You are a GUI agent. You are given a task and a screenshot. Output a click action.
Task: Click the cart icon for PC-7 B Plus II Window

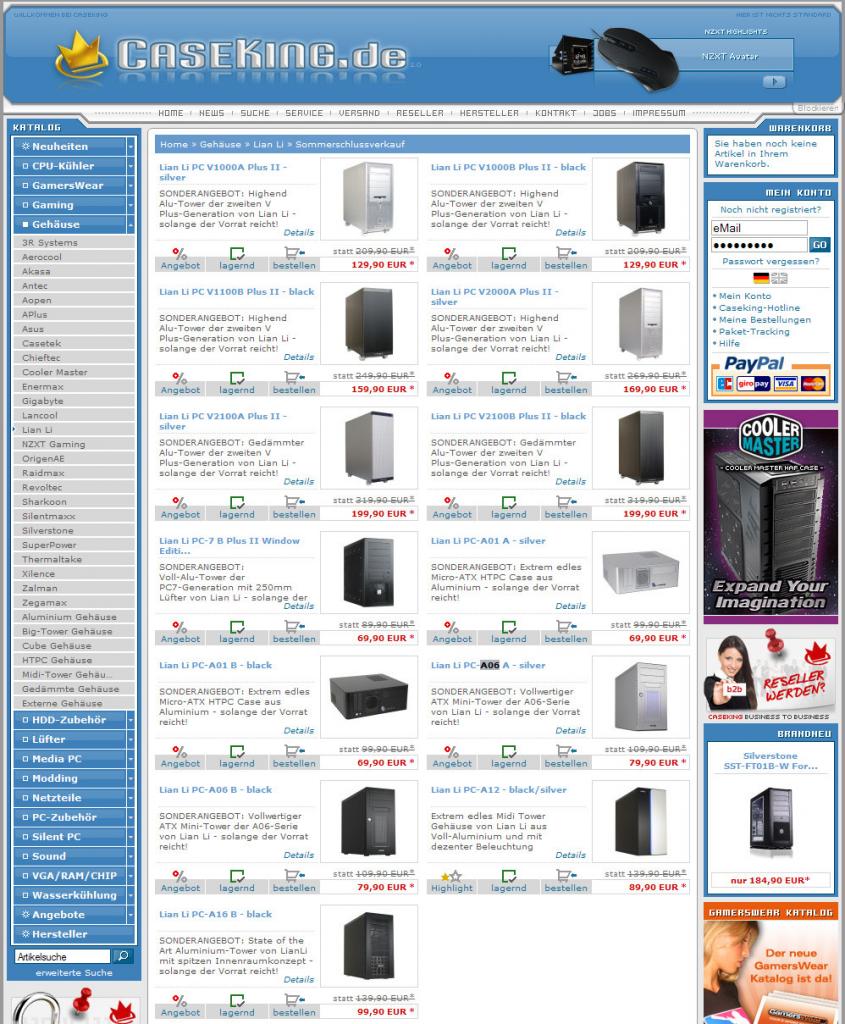294,626
